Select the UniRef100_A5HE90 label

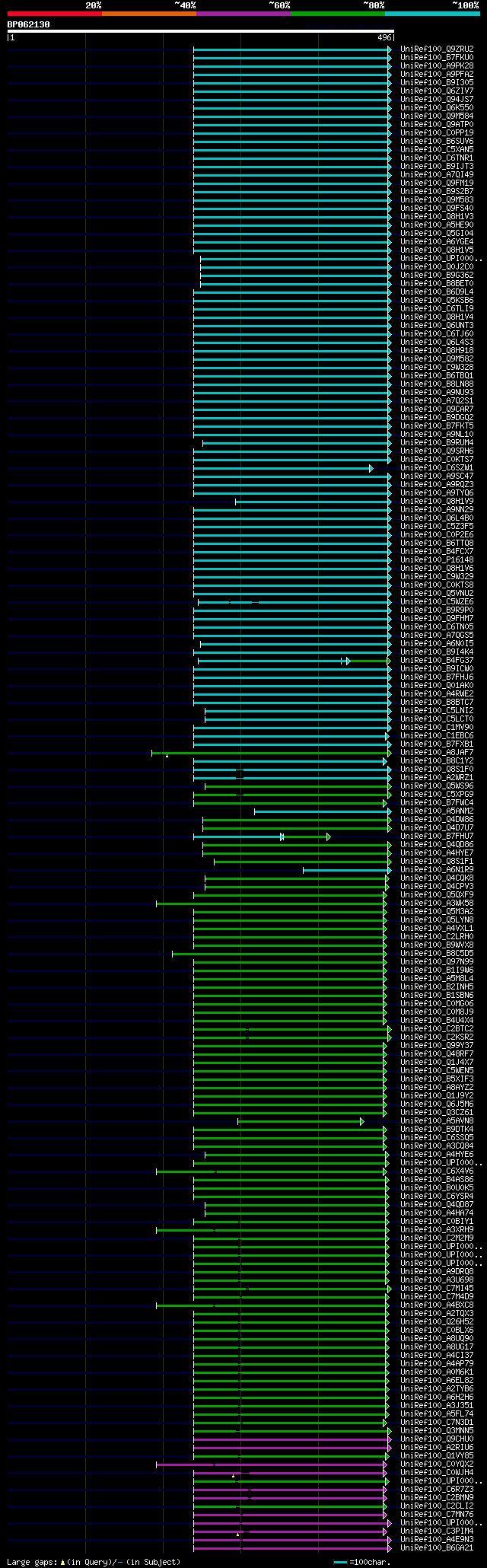tap(437, 225)
